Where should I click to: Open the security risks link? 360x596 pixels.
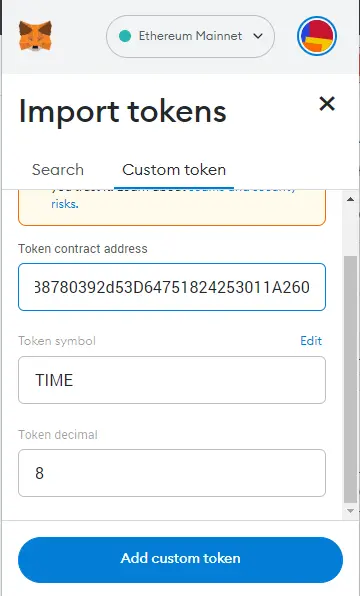65,204
